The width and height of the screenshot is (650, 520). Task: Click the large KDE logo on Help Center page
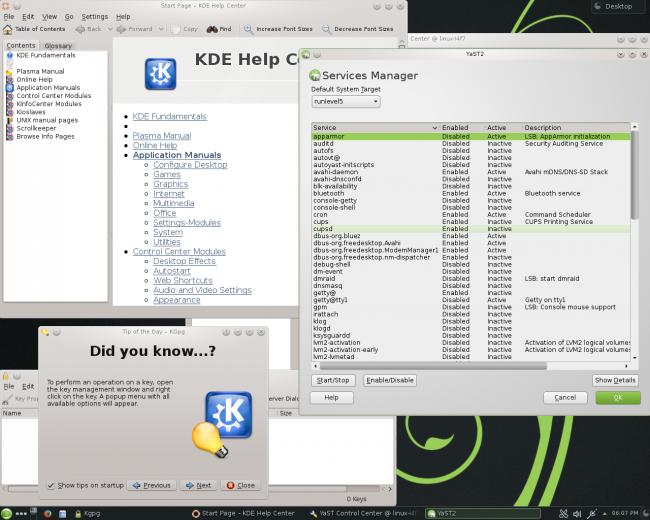[x=160, y=74]
